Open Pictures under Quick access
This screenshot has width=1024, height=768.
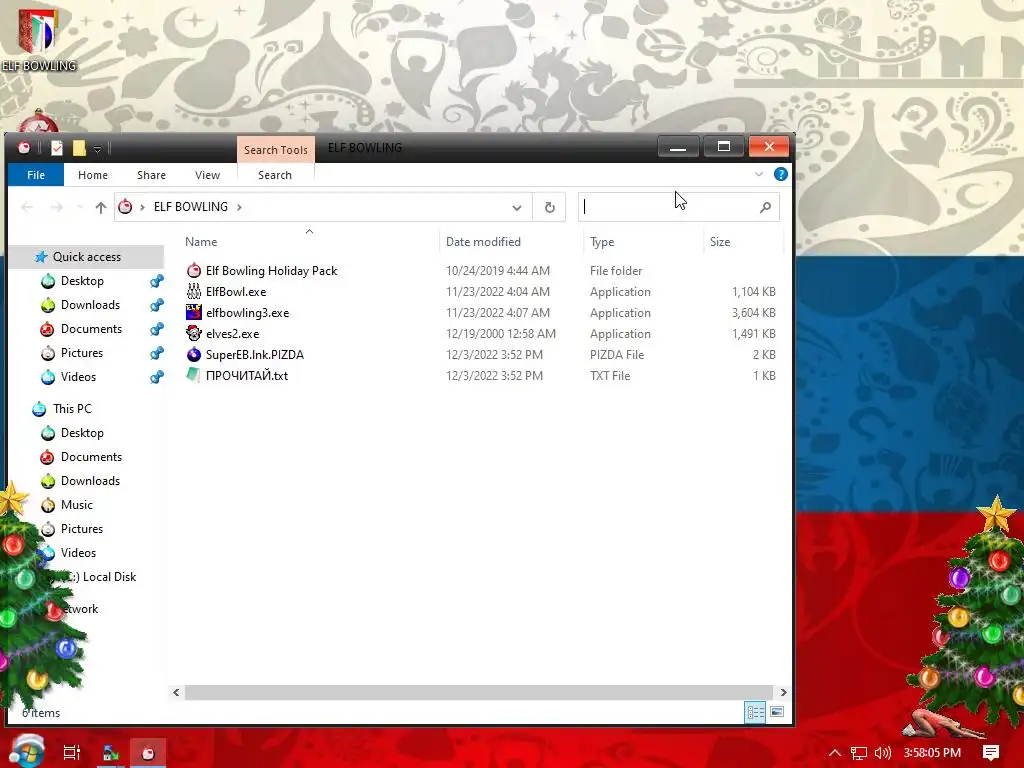(x=82, y=353)
